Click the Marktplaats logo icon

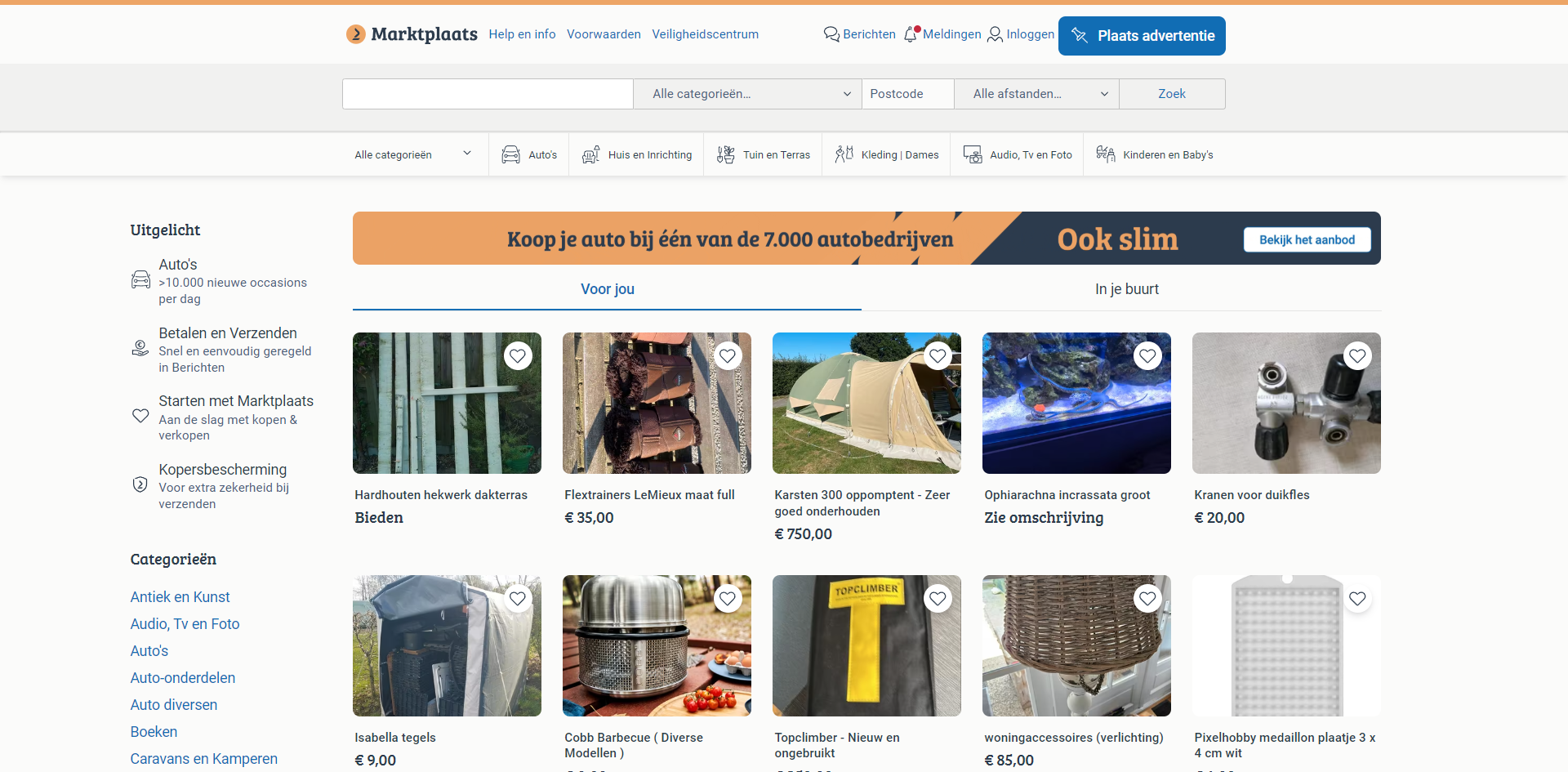(356, 34)
